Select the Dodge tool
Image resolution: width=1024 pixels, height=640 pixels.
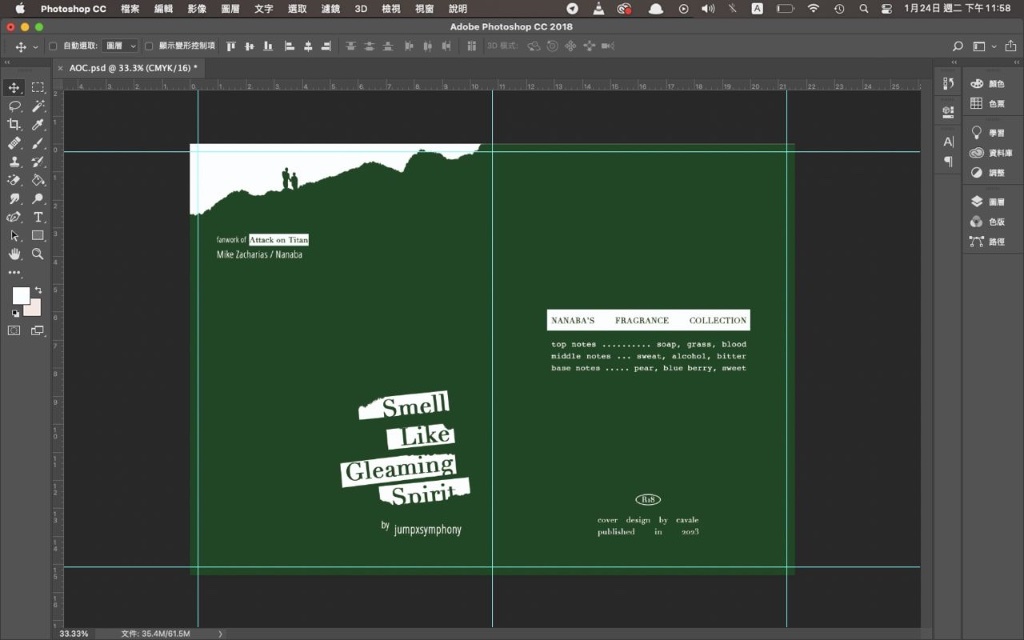point(38,199)
